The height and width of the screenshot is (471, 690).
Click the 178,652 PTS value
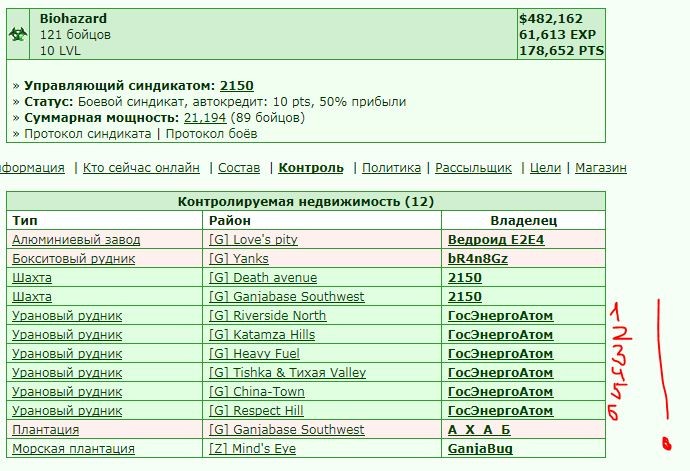coord(562,51)
